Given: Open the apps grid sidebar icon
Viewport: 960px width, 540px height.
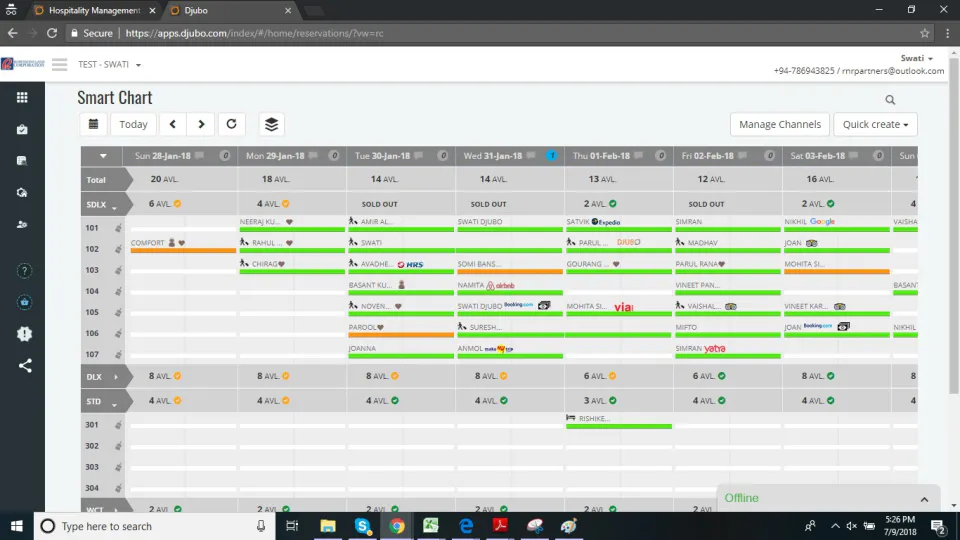Looking at the screenshot, I should click(22, 97).
